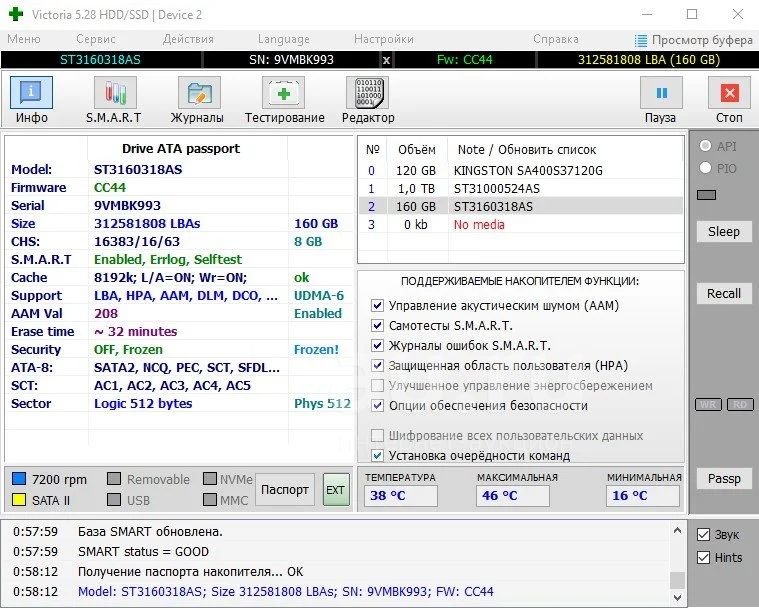The image size is (759, 608).
Task: Click the gray Removable indicator
Action: coord(114,478)
